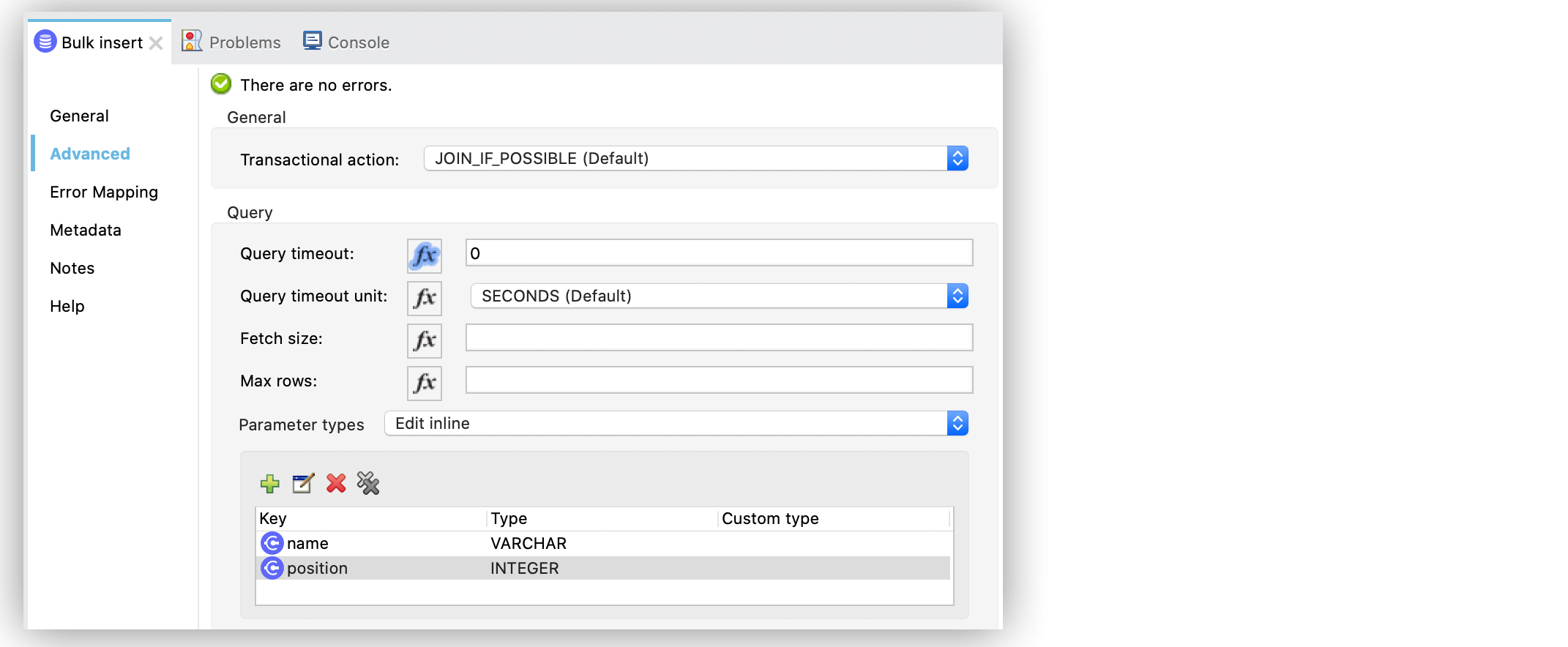Open the Transactional action dropdown

click(957, 158)
